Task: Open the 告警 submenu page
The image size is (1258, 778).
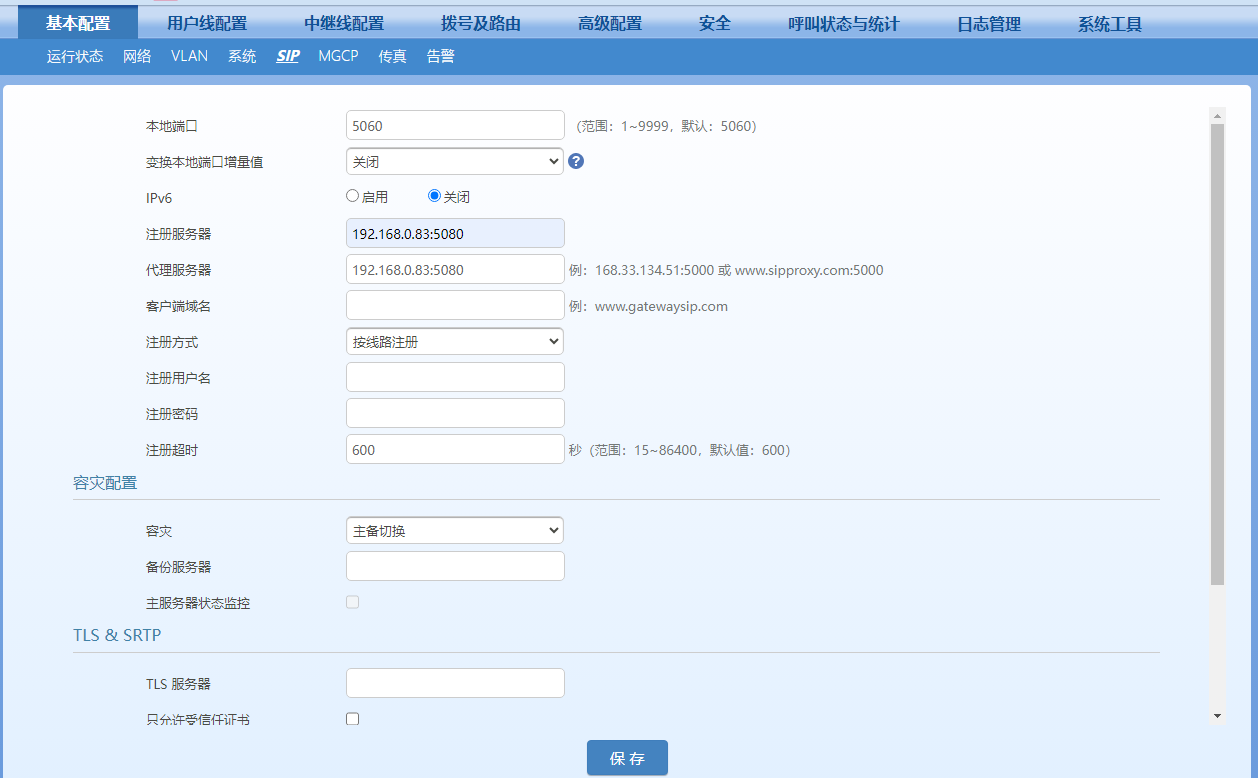Action: 440,56
